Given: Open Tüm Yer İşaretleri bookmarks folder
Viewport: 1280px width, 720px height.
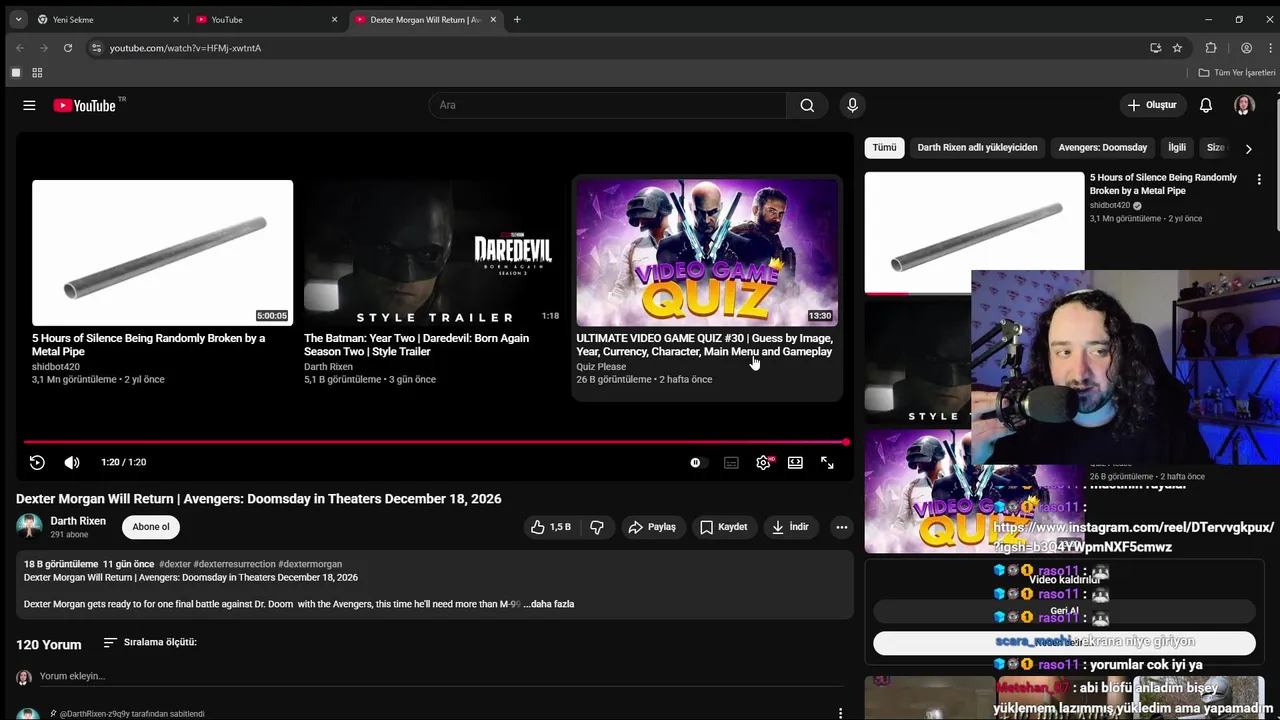Looking at the screenshot, I should (1237, 73).
